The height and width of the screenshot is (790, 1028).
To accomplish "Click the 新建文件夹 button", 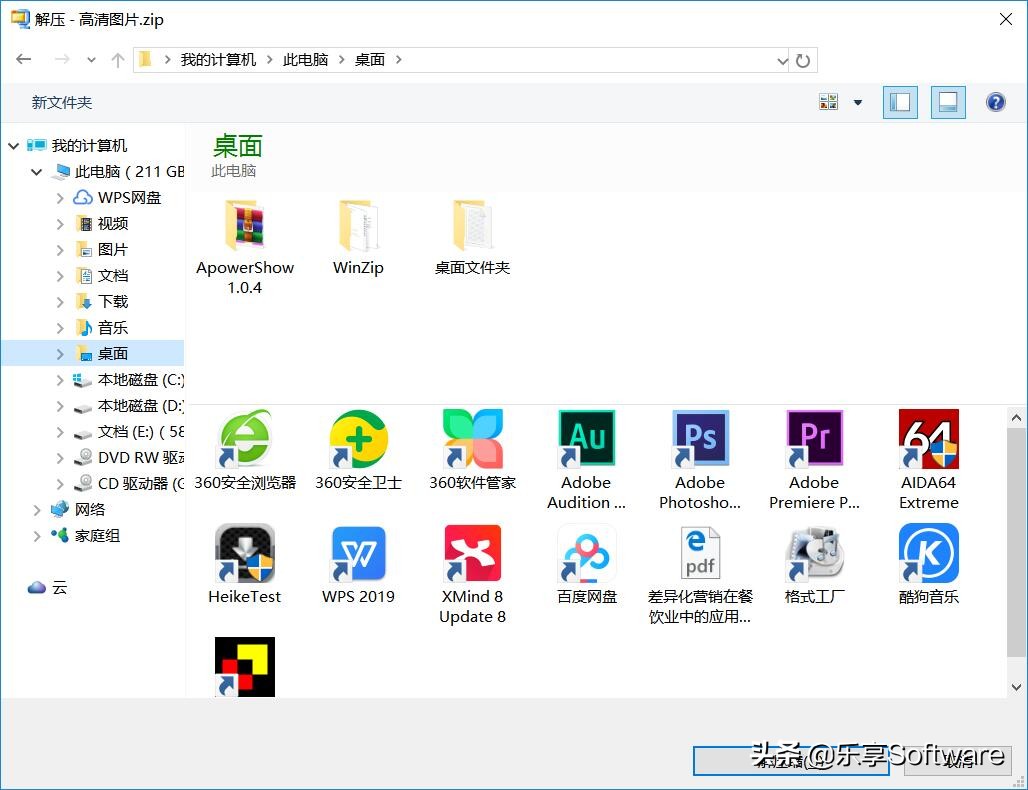I will point(61,101).
